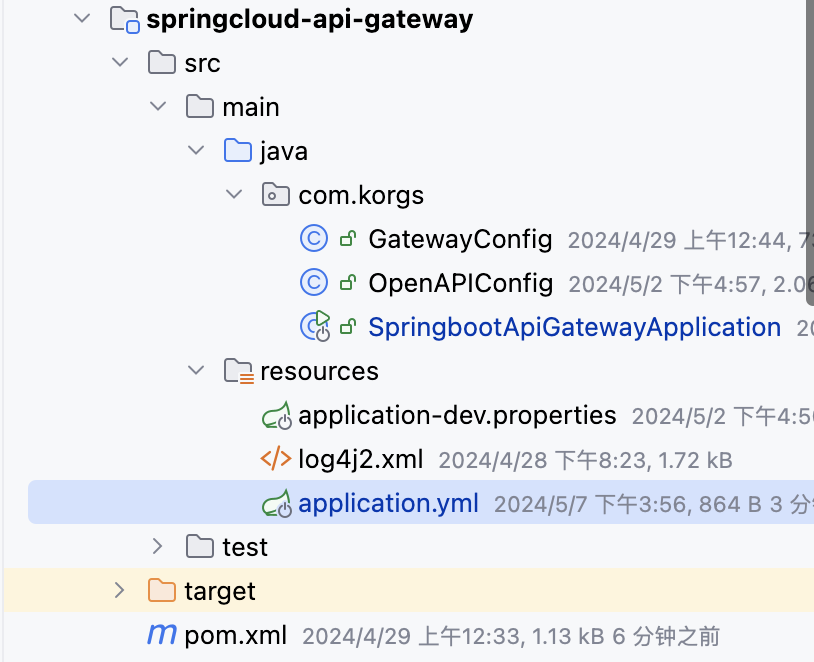Expand the test folder
Viewport: 814px width, 662px height.
point(157,546)
